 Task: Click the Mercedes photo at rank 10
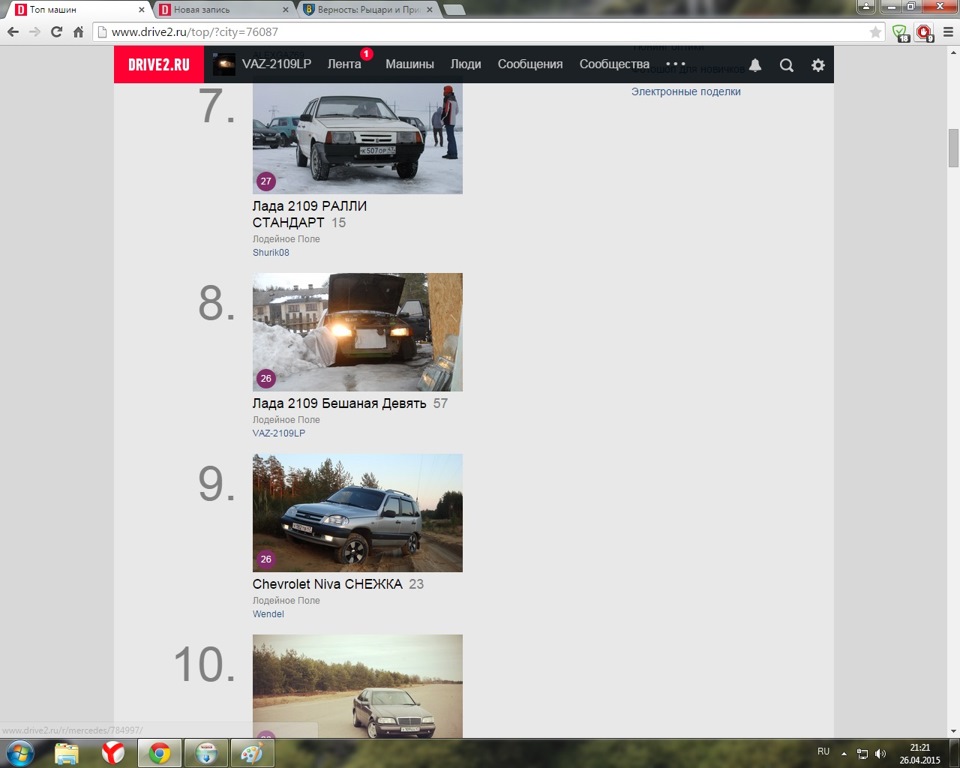[x=358, y=686]
